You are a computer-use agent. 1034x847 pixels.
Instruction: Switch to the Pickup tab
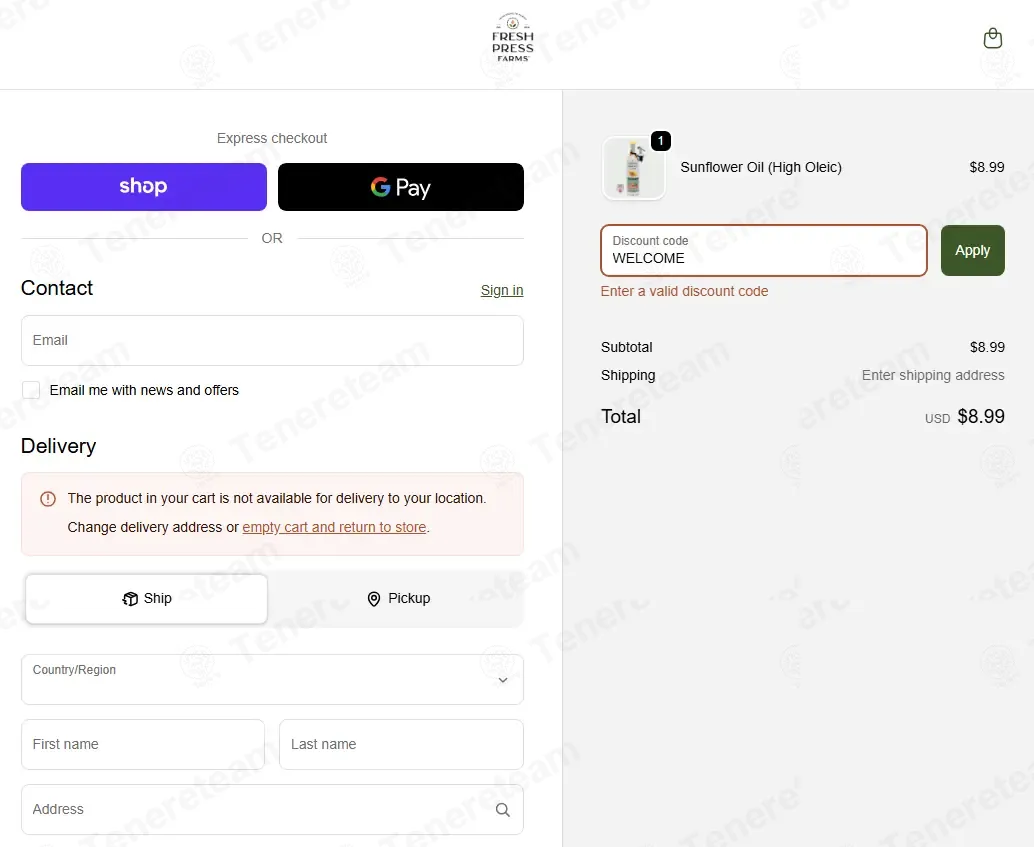(398, 598)
